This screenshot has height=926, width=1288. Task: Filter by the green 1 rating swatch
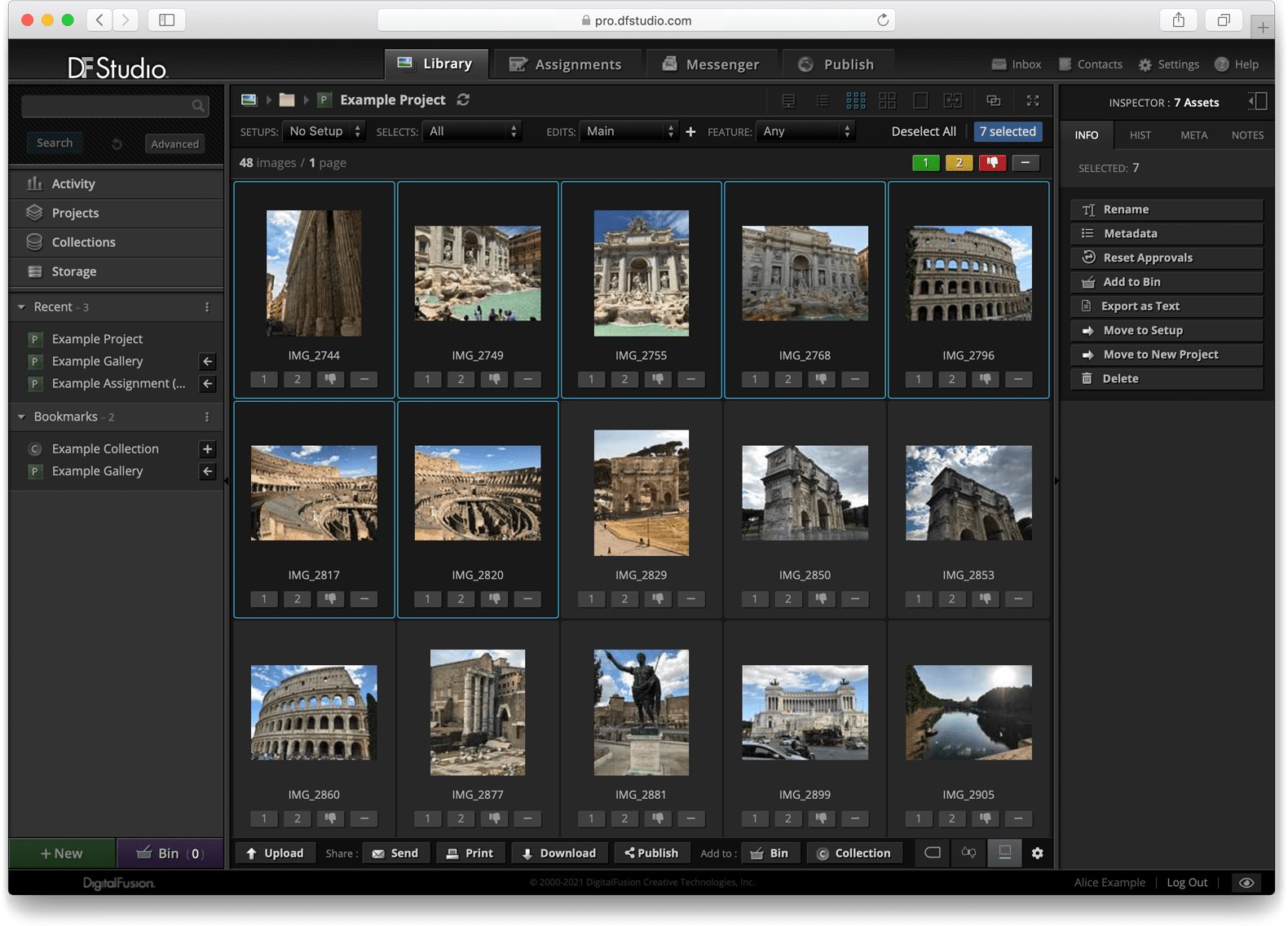(925, 163)
